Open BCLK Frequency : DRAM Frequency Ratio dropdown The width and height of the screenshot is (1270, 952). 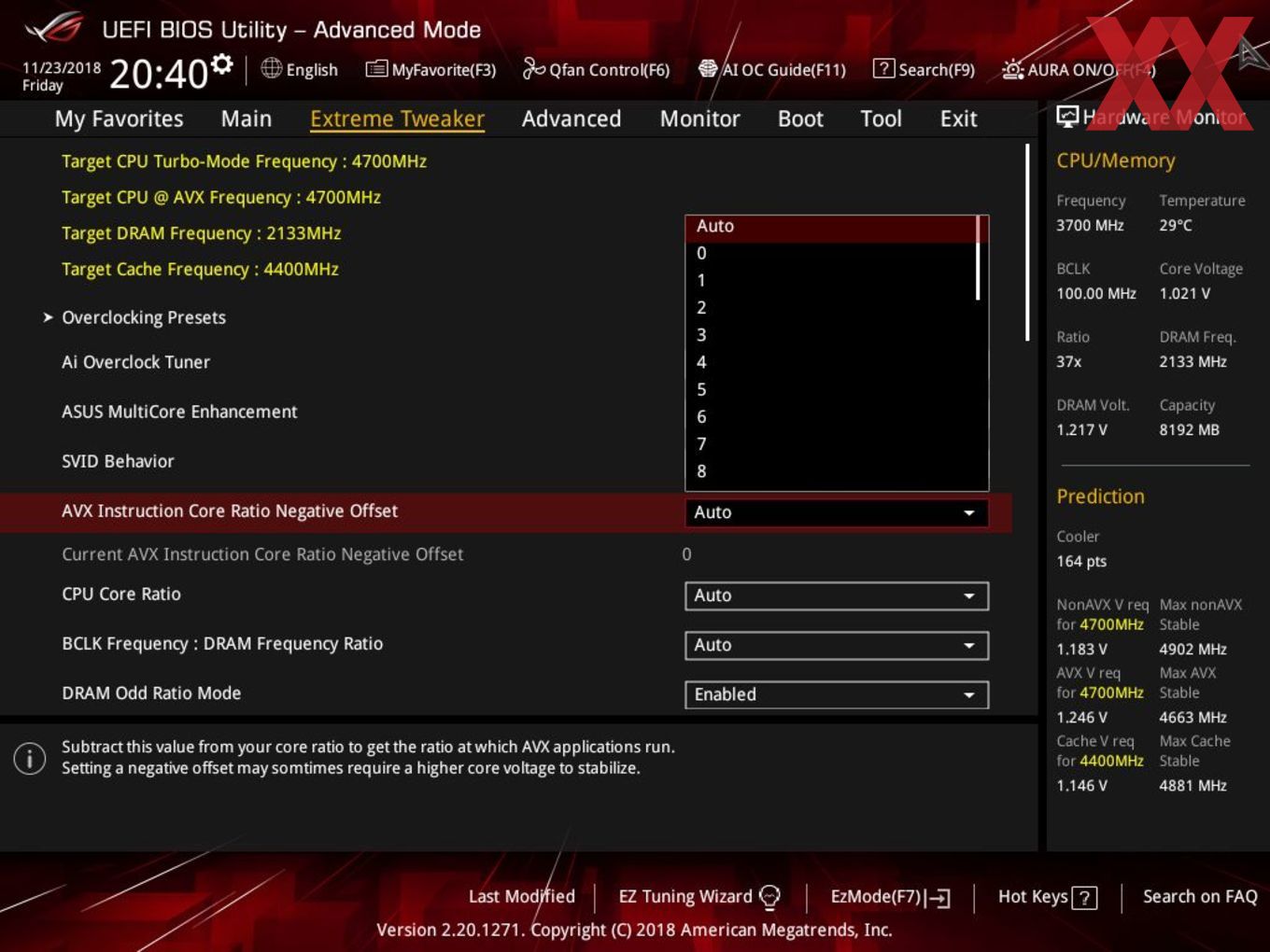point(837,645)
